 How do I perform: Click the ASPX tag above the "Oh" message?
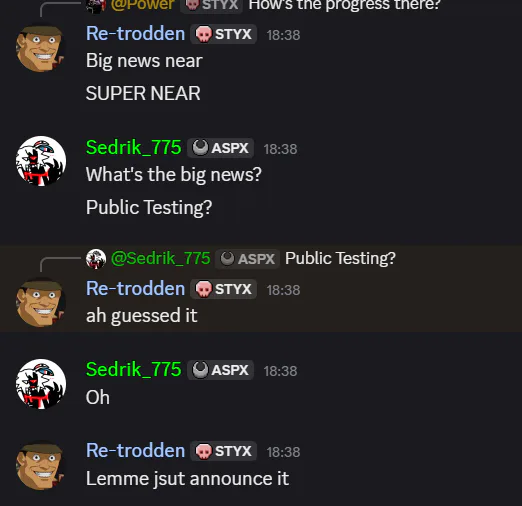220,370
